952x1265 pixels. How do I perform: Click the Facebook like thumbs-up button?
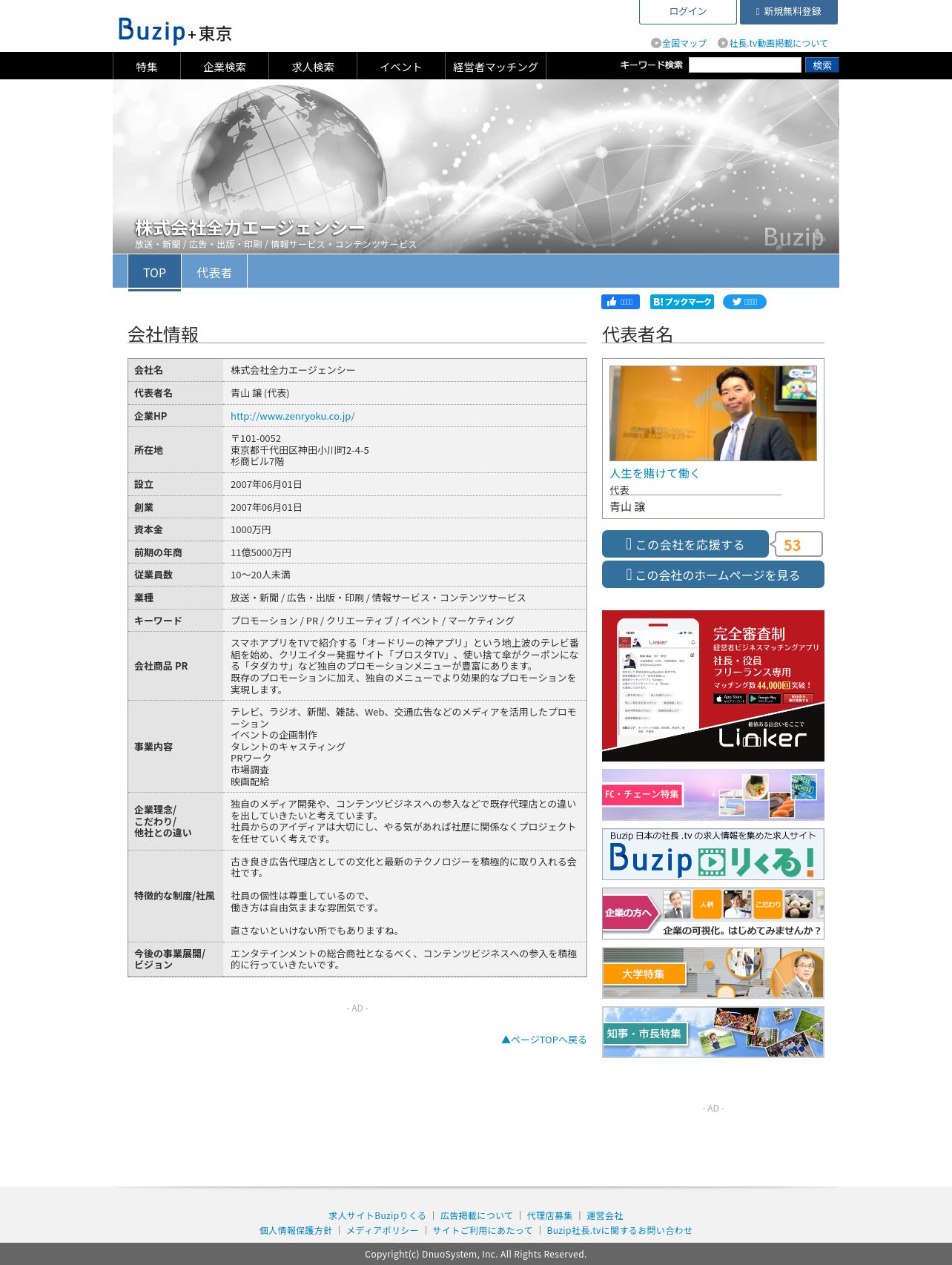tap(620, 302)
